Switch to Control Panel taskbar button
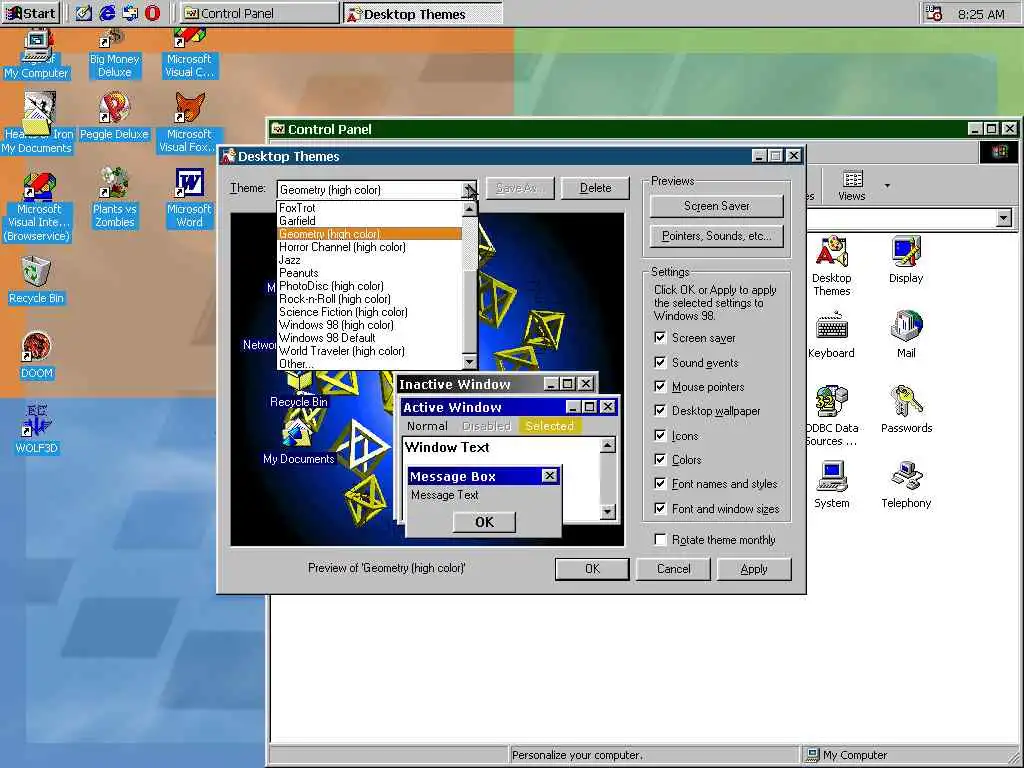The height and width of the screenshot is (768, 1024). [x=259, y=13]
